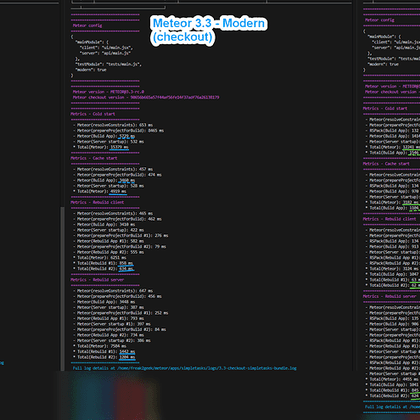Click 'Meteor(prepareProjectForBuild #2): 79 ms' line
The width and height of the screenshot is (420, 420).
click(120, 247)
